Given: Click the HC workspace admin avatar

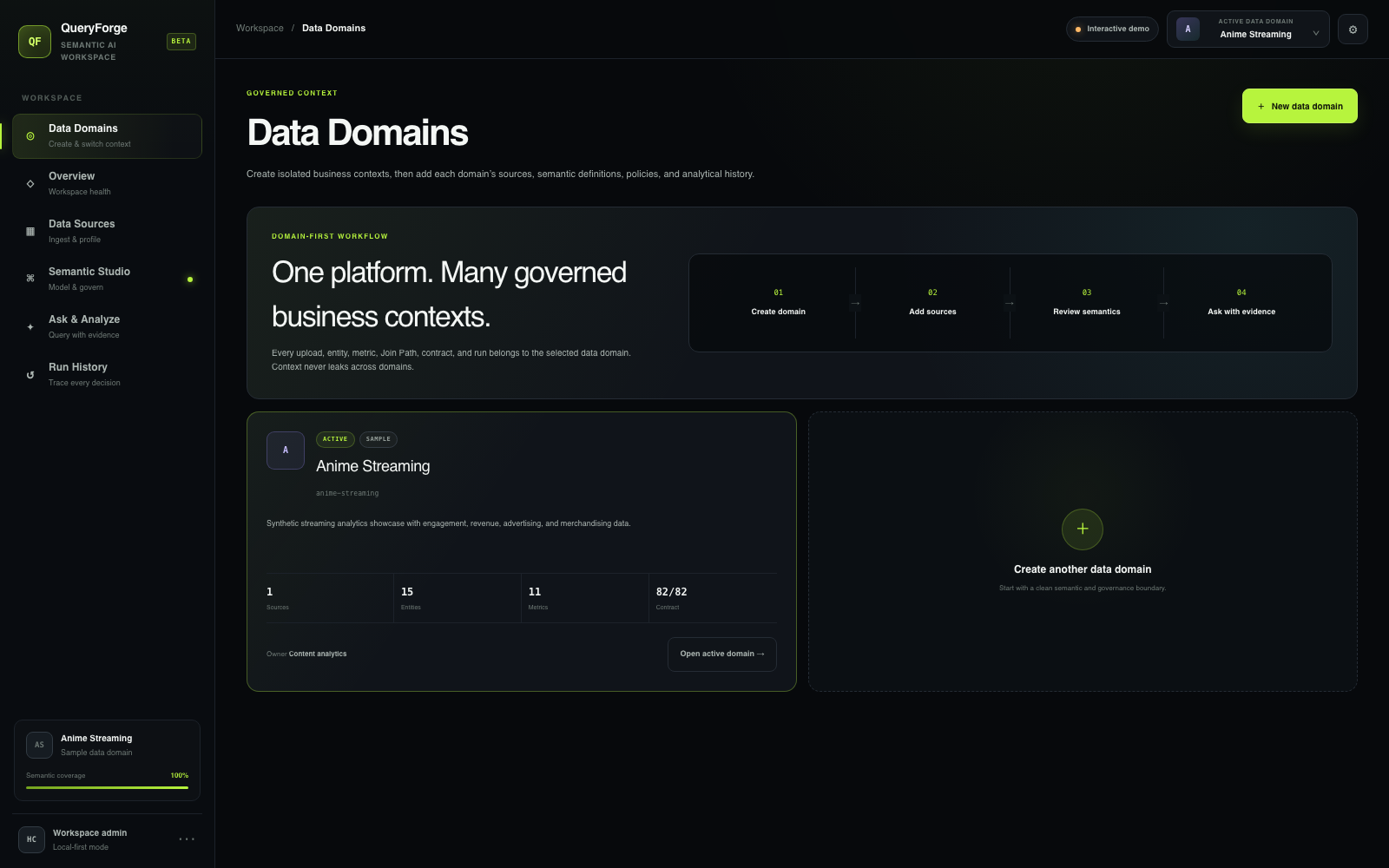Looking at the screenshot, I should (31, 839).
